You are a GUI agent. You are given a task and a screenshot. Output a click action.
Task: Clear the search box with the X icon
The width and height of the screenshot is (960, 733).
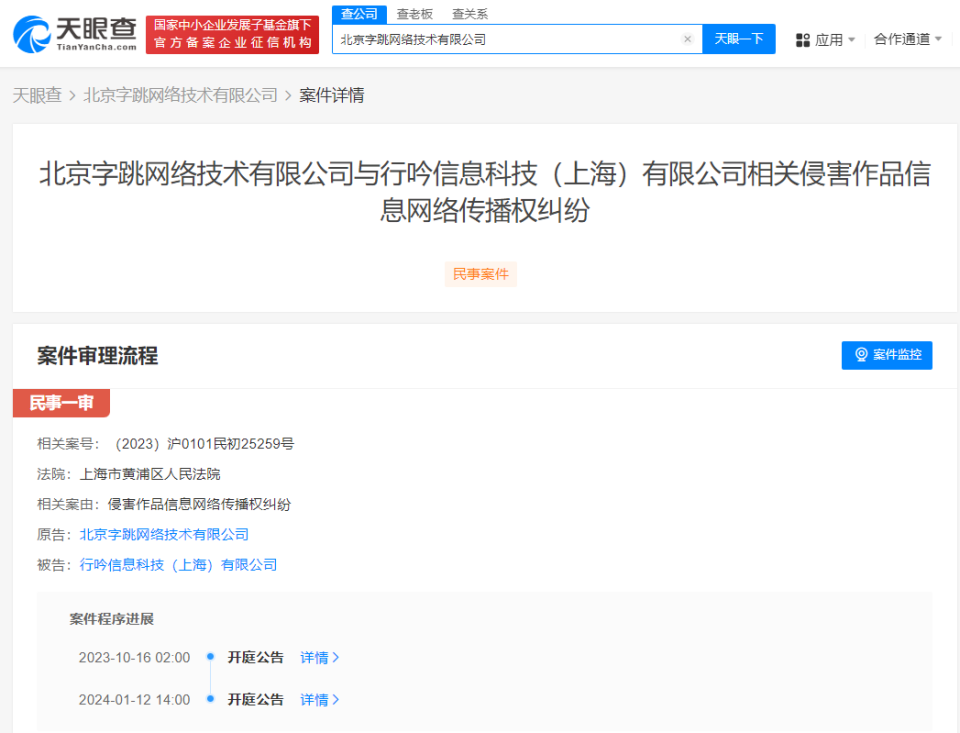tap(687, 39)
